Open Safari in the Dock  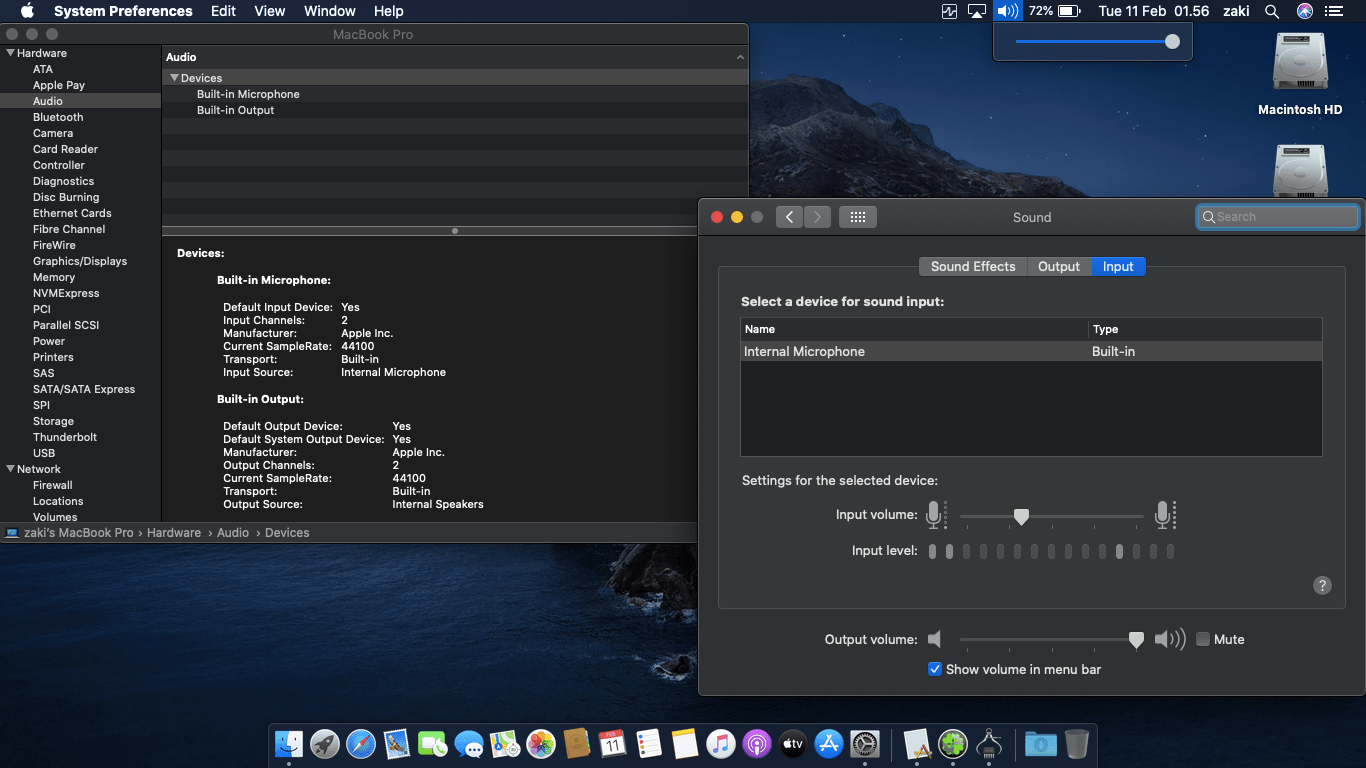pyautogui.click(x=361, y=744)
